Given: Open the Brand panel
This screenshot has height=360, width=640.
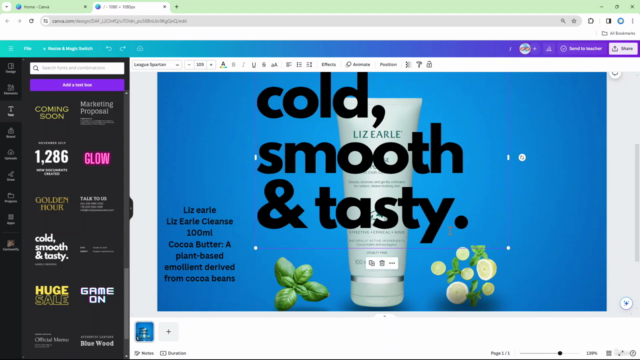Looking at the screenshot, I should point(11,133).
